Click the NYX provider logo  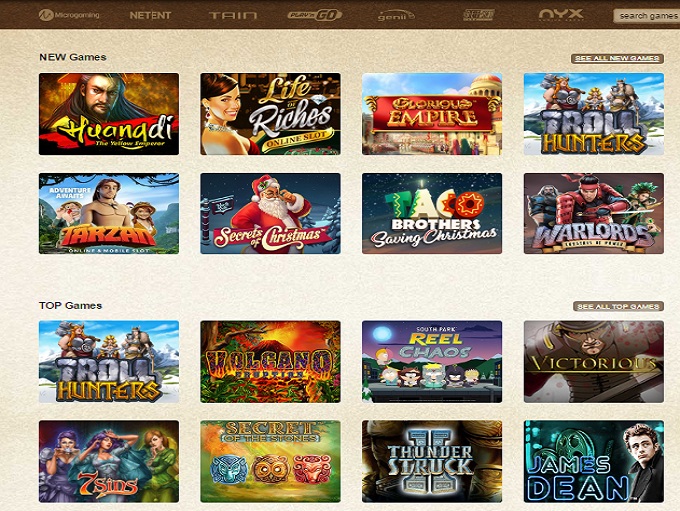(x=561, y=15)
